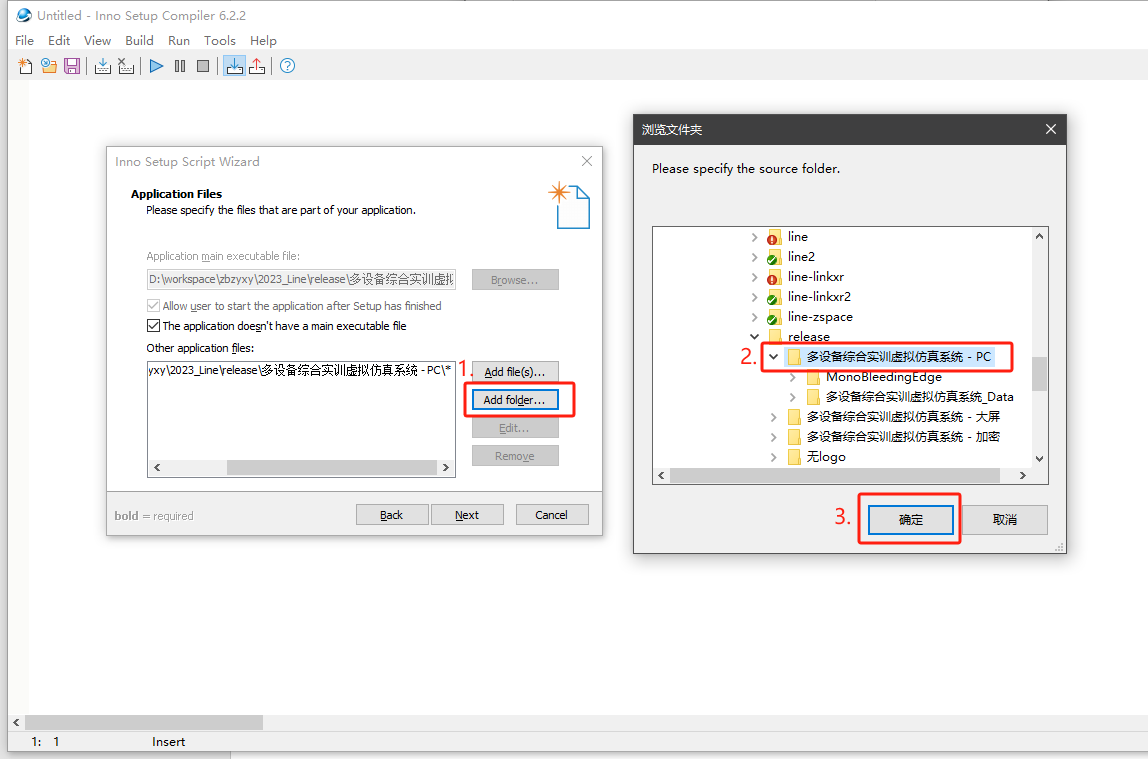The width and height of the screenshot is (1148, 759).
Task: Open the File menu
Action: (24, 40)
